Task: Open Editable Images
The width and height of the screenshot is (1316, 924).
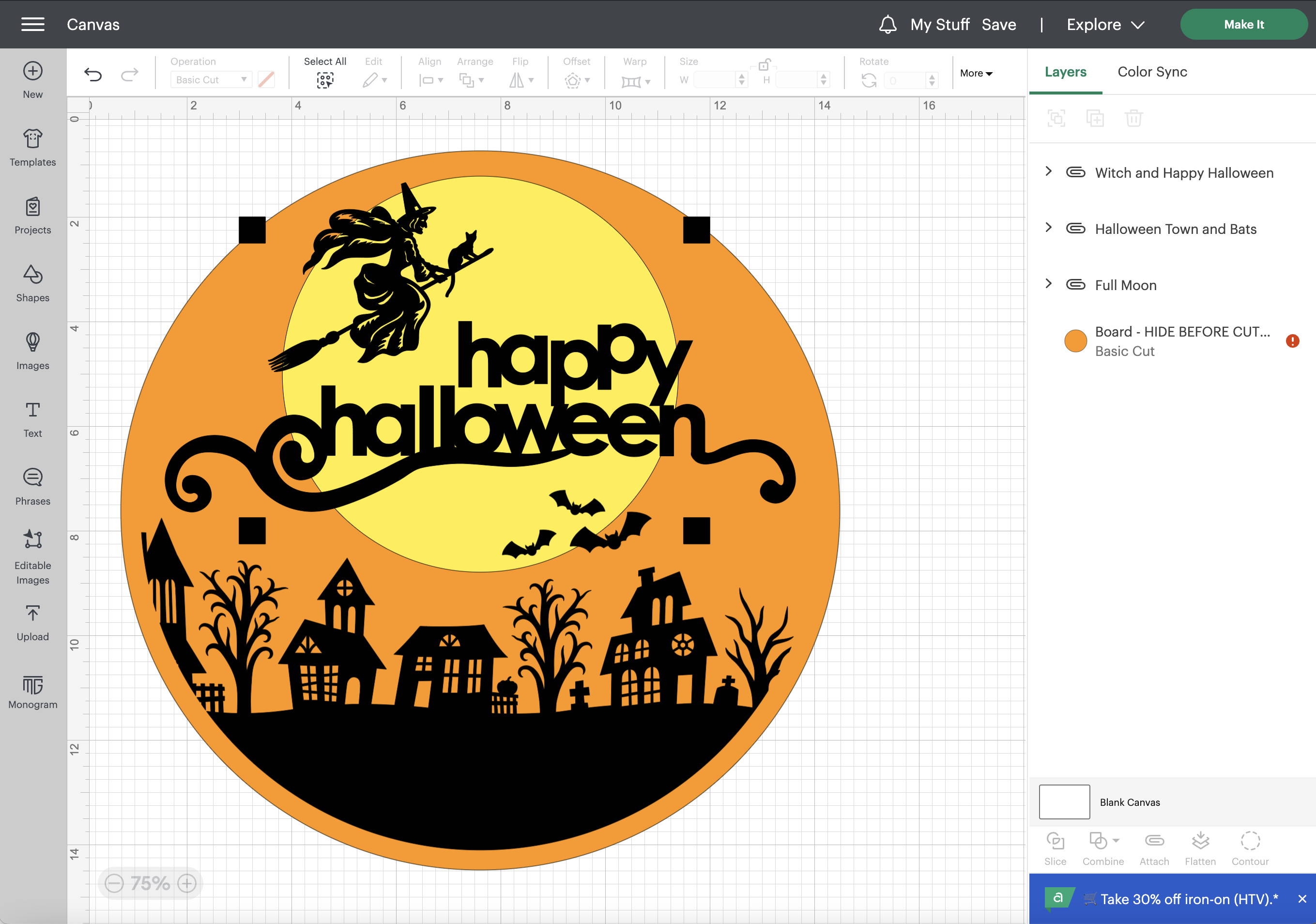Action: point(32,556)
